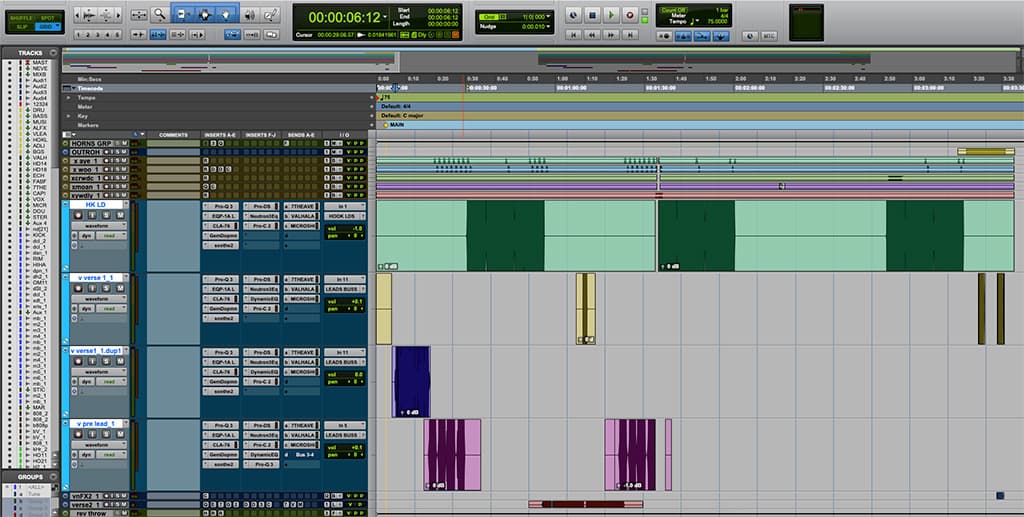Open HK LD output selector HOOK LDS
The height and width of the screenshot is (517, 1024).
(x=345, y=216)
